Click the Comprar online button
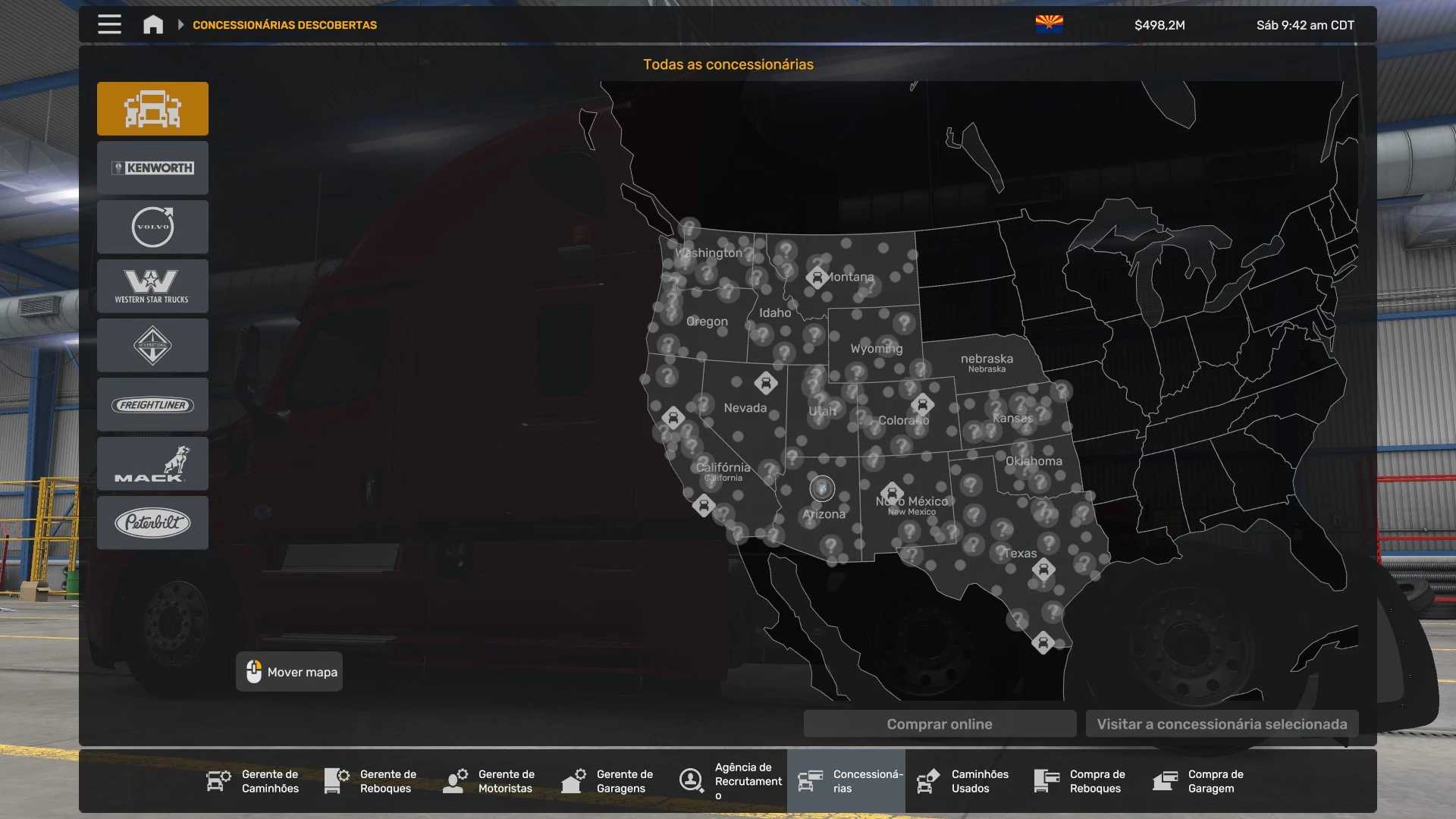The width and height of the screenshot is (1456, 819). click(x=939, y=723)
